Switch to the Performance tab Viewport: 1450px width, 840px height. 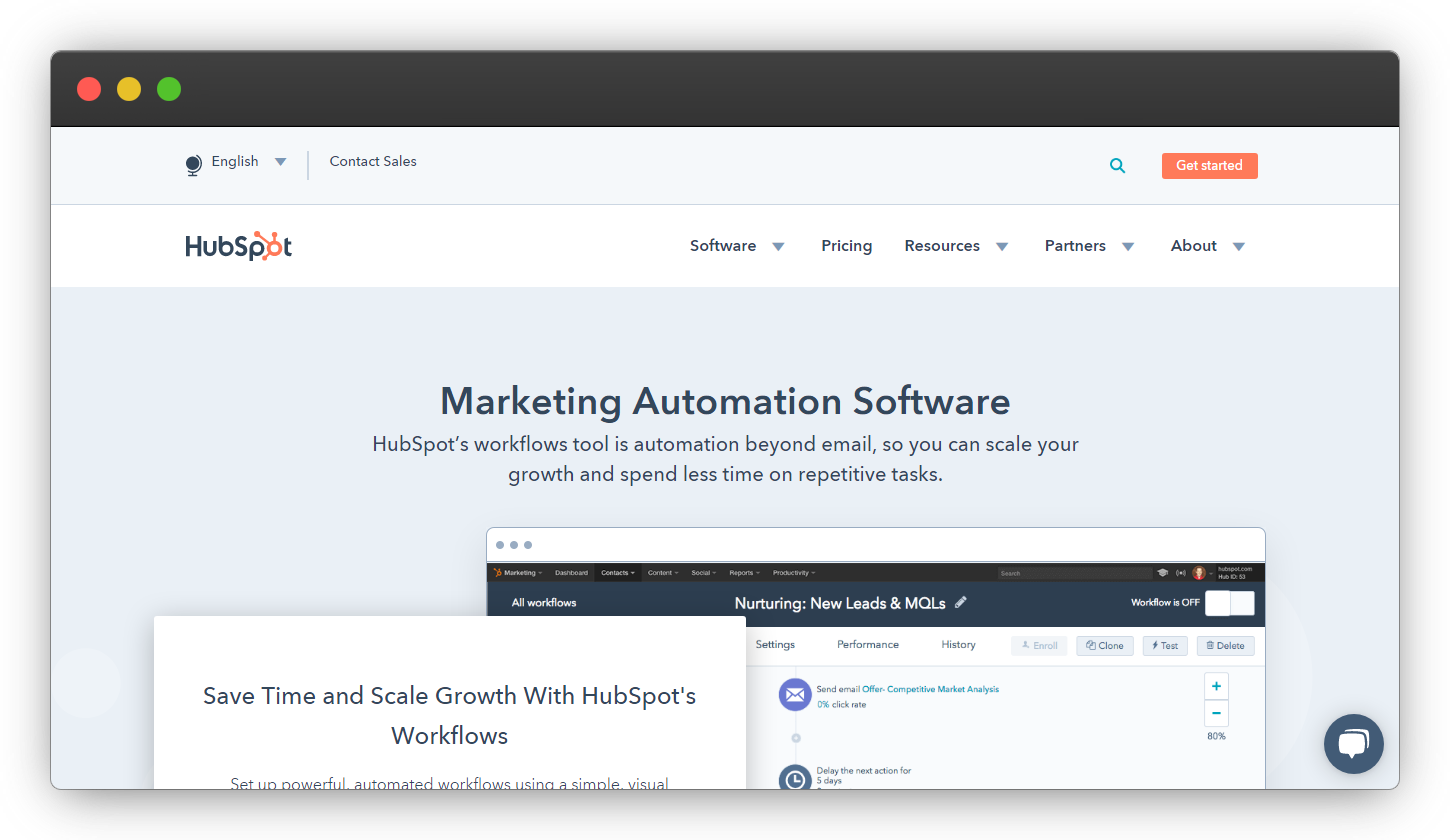868,645
